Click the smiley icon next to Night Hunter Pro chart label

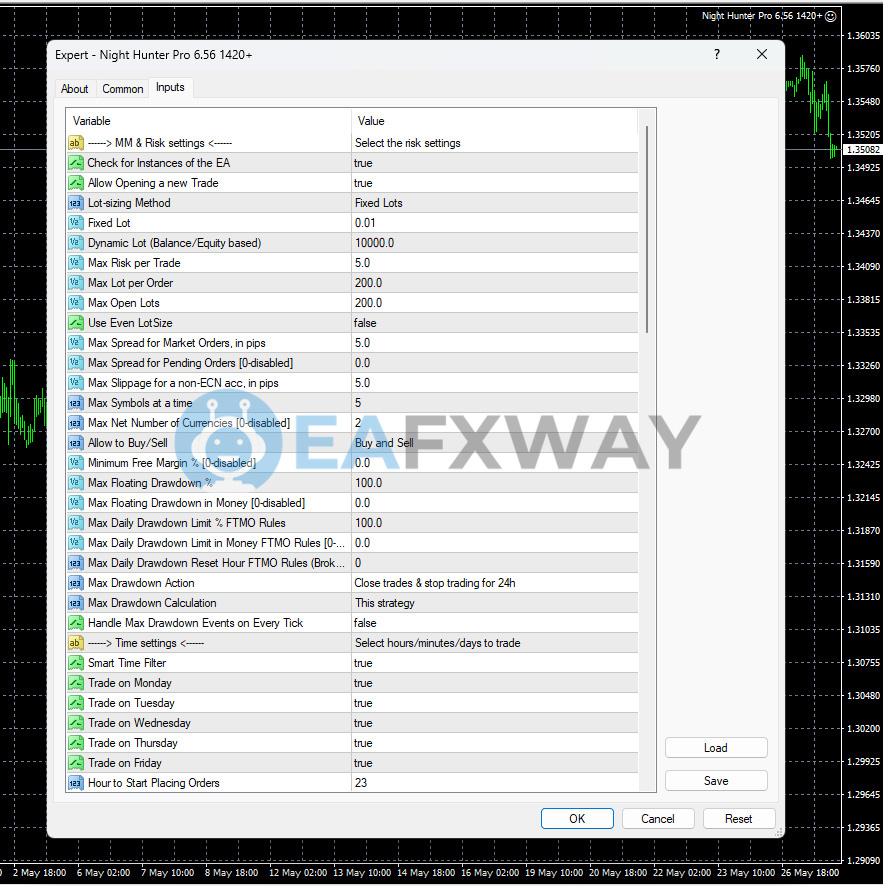[x=830, y=16]
